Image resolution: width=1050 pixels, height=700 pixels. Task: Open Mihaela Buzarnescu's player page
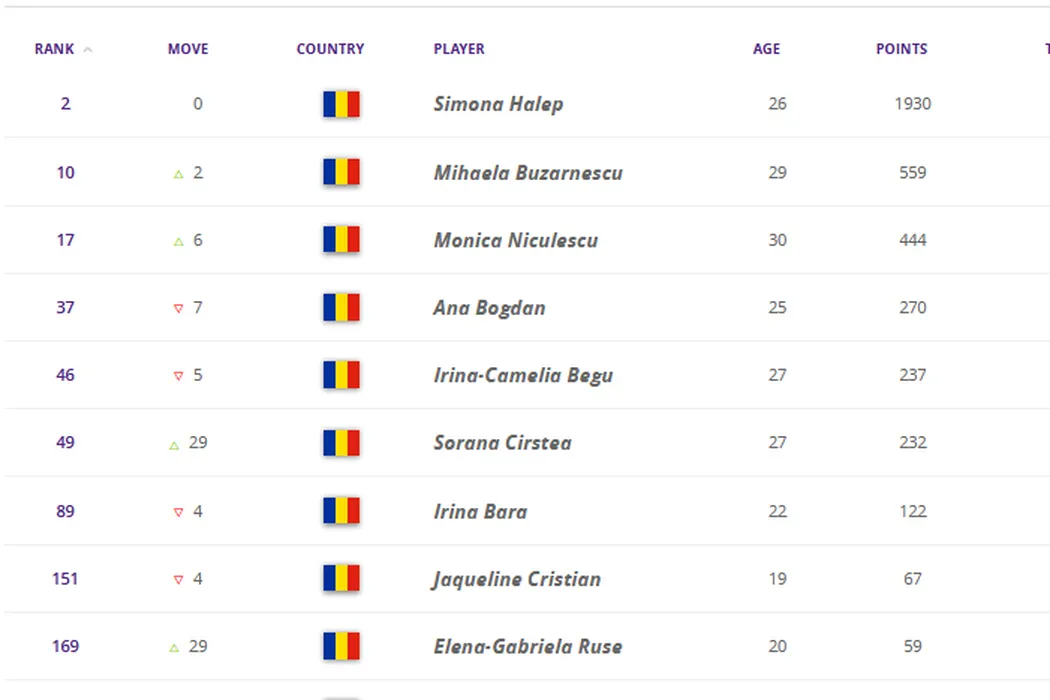(528, 172)
